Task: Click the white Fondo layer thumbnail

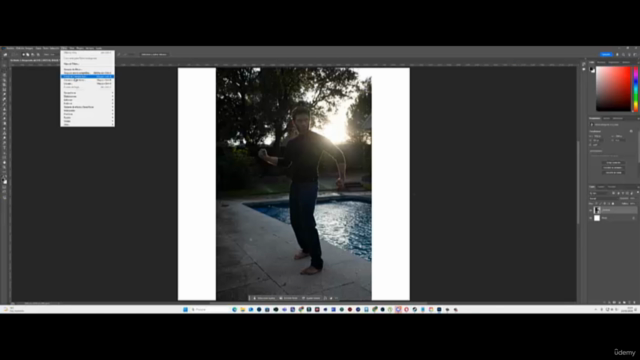Action: [597, 218]
